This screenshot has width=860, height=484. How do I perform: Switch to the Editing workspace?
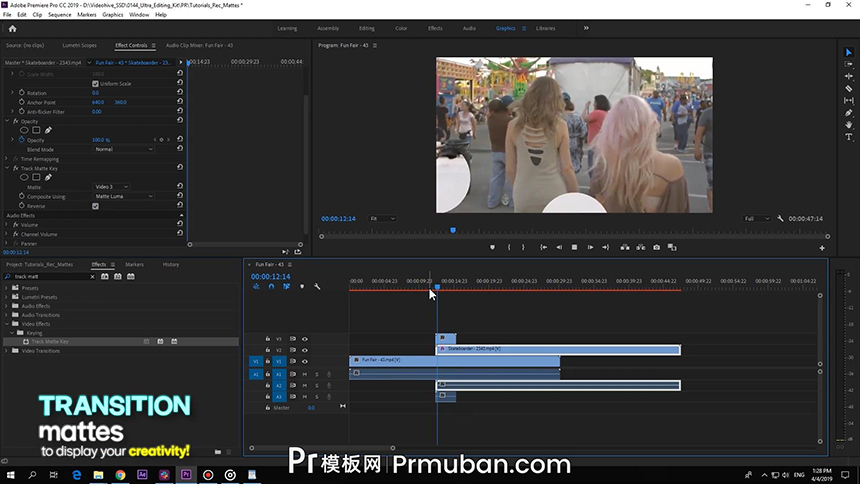(x=366, y=28)
